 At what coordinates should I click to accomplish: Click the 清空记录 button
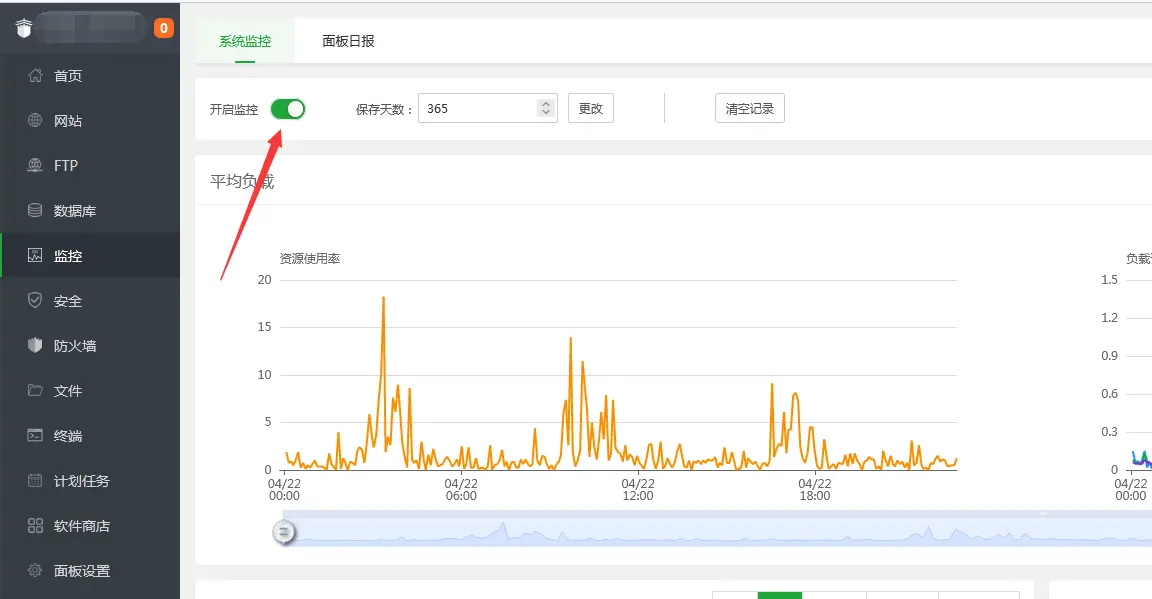click(749, 108)
